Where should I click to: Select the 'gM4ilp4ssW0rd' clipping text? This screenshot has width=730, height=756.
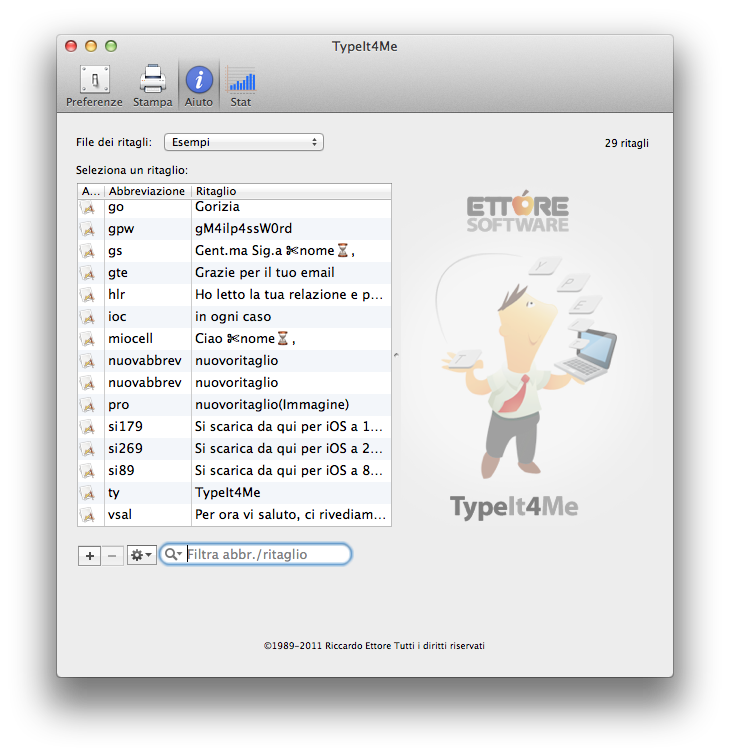point(243,229)
